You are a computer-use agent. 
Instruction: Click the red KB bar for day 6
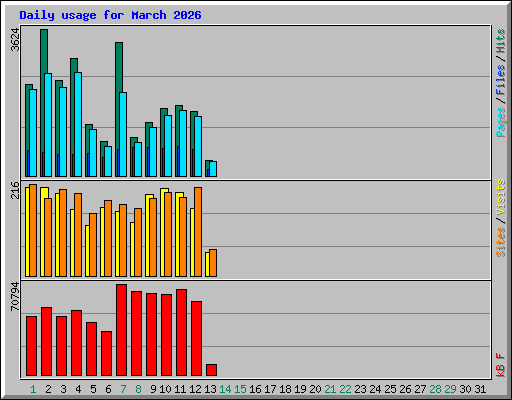(106, 353)
